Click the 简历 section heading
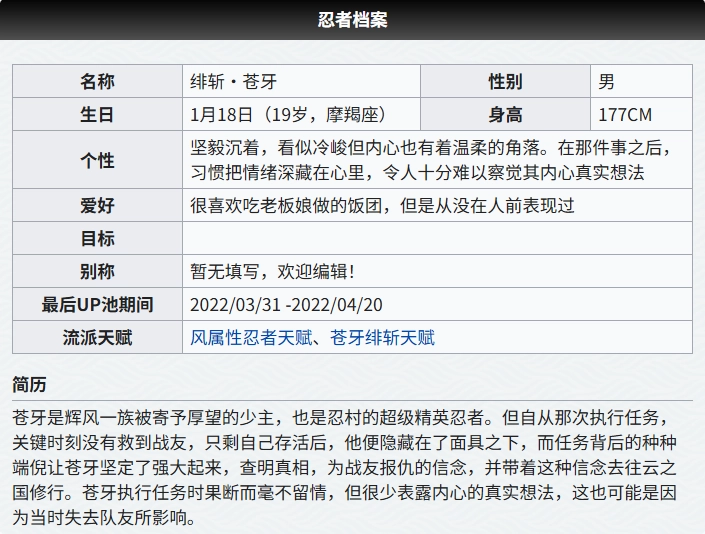The height and width of the screenshot is (534, 705). point(29,385)
